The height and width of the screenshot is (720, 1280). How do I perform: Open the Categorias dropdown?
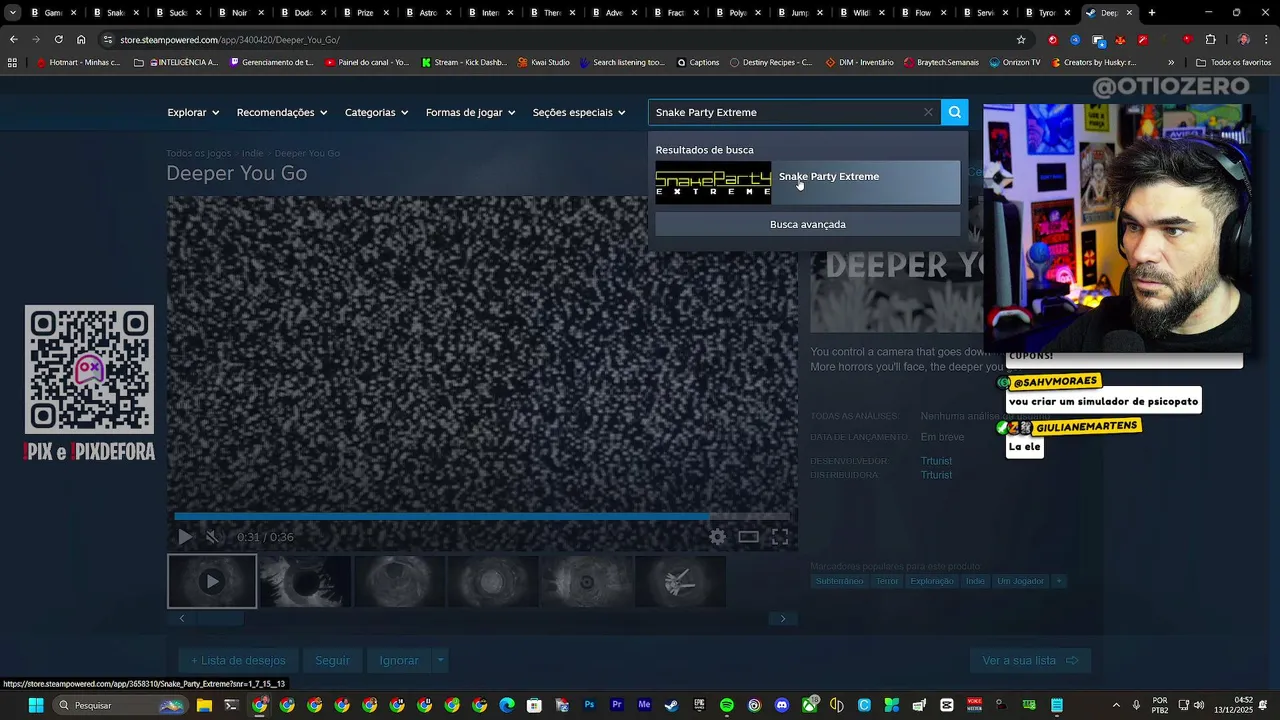pyautogui.click(x=377, y=112)
